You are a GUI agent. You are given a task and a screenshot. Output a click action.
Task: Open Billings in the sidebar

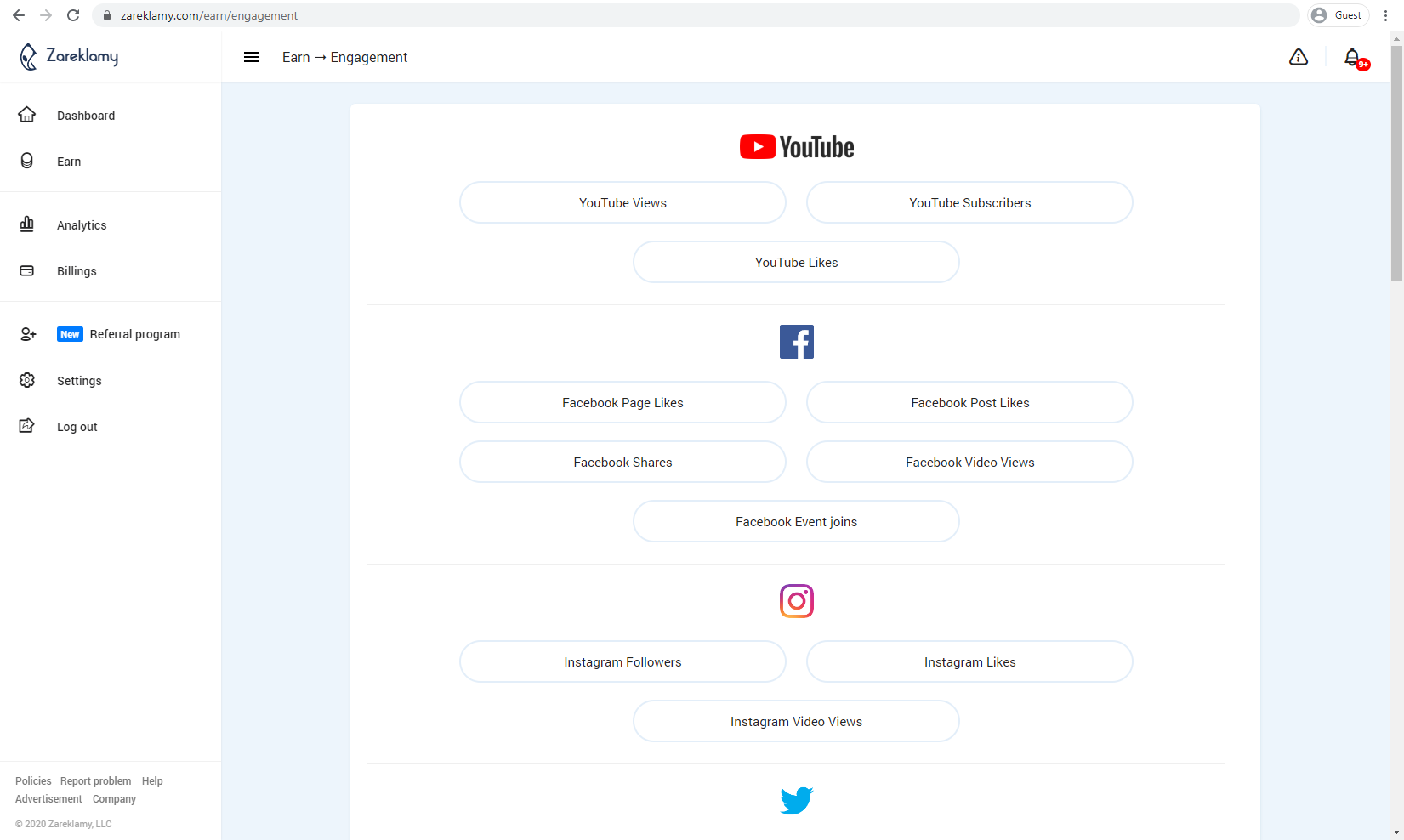pyautogui.click(x=77, y=271)
